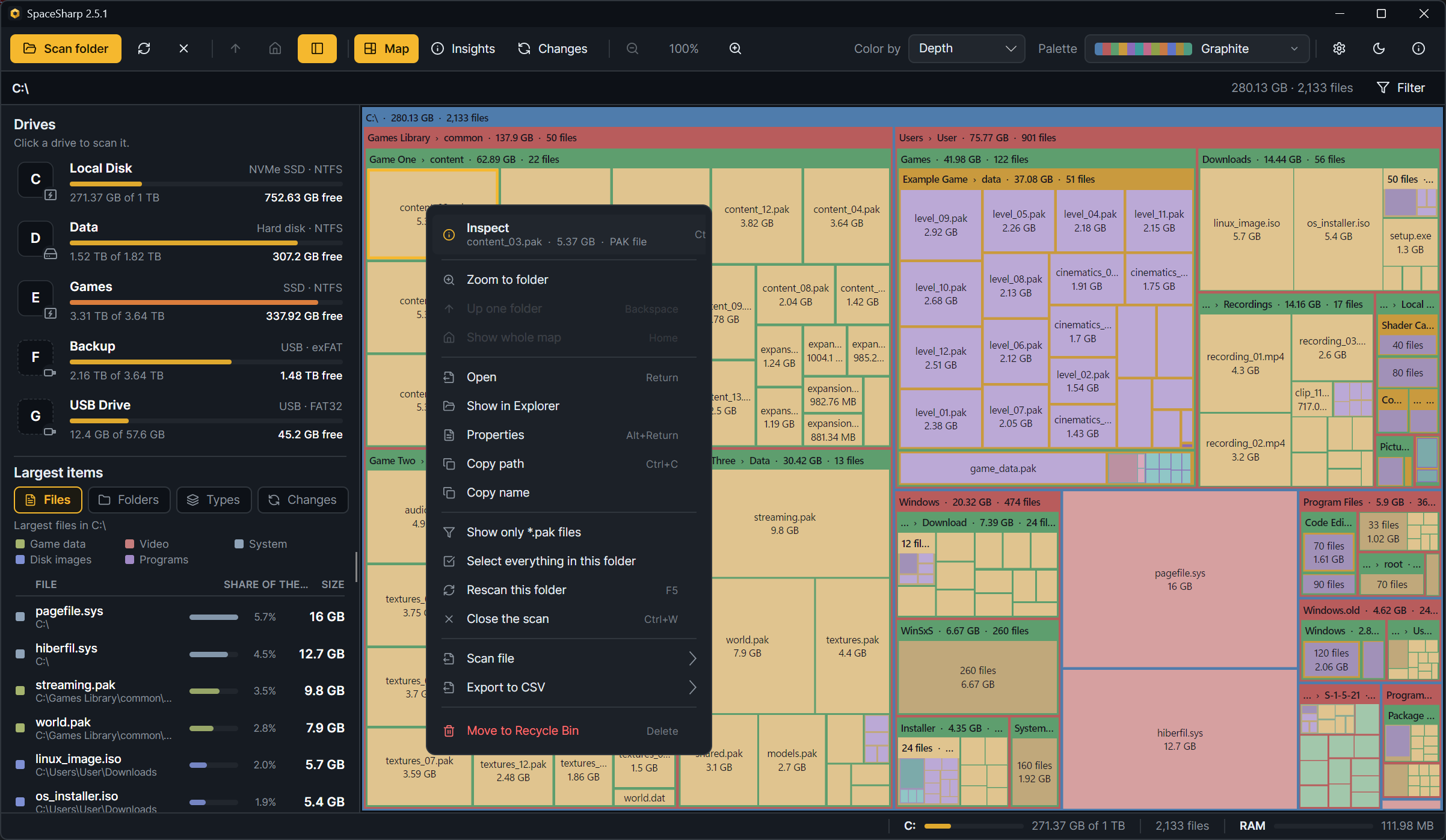Open the Color by Depth dropdown

(967, 49)
